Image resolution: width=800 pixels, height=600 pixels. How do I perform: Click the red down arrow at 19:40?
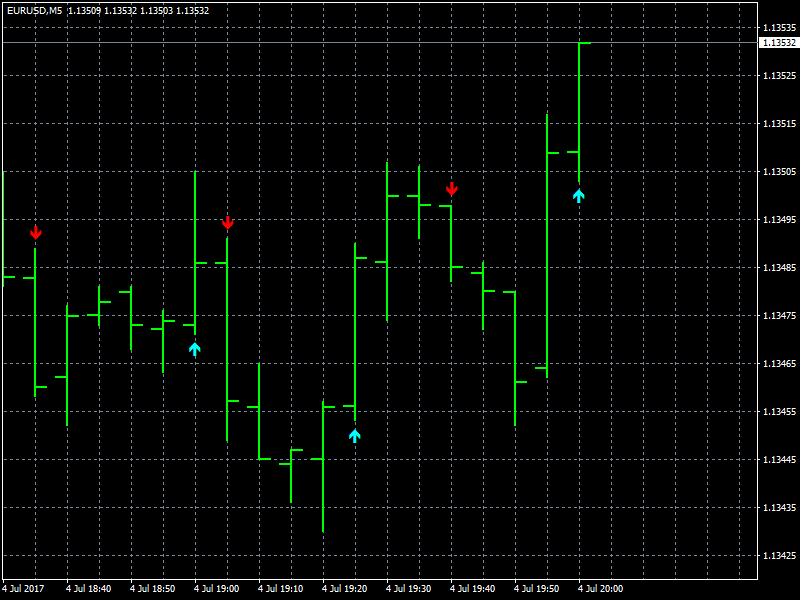pyautogui.click(x=452, y=189)
